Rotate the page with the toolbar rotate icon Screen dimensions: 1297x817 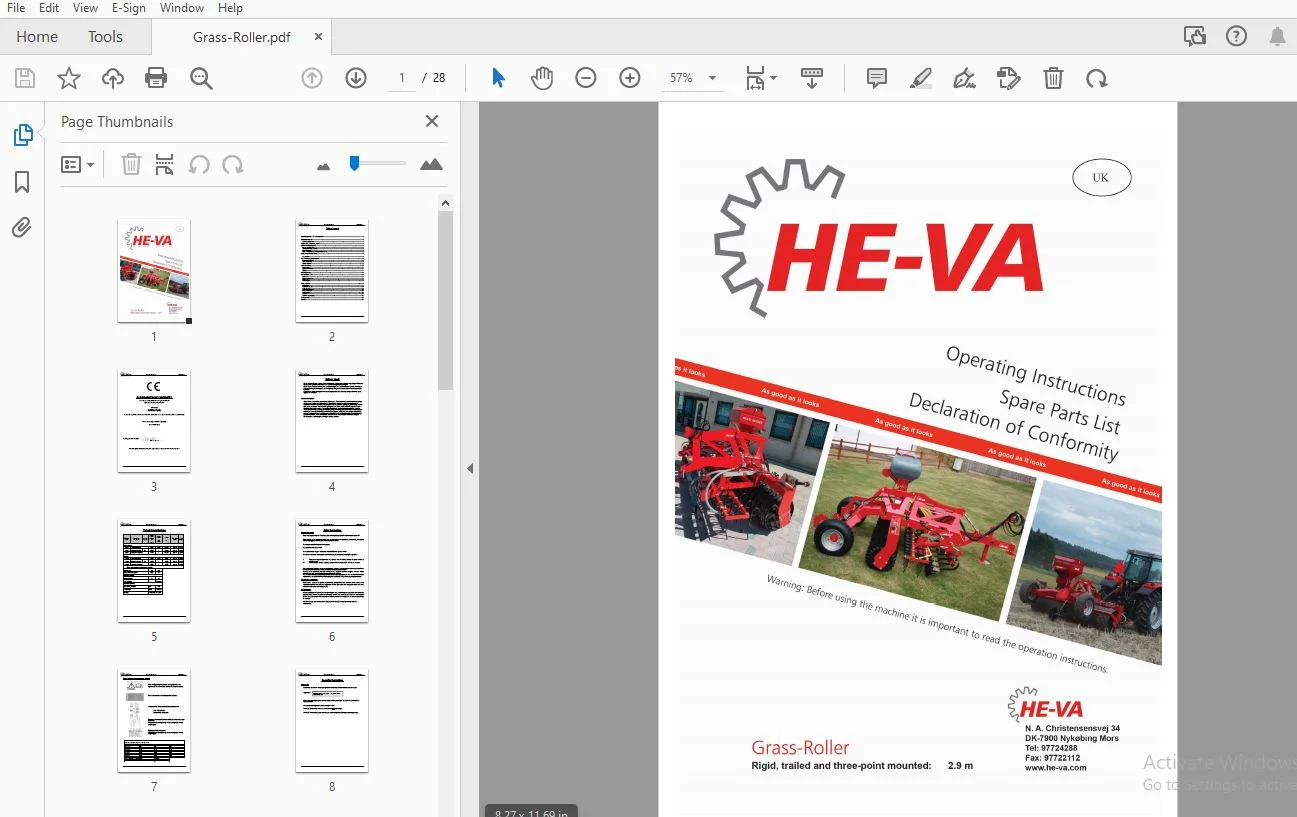click(1097, 78)
